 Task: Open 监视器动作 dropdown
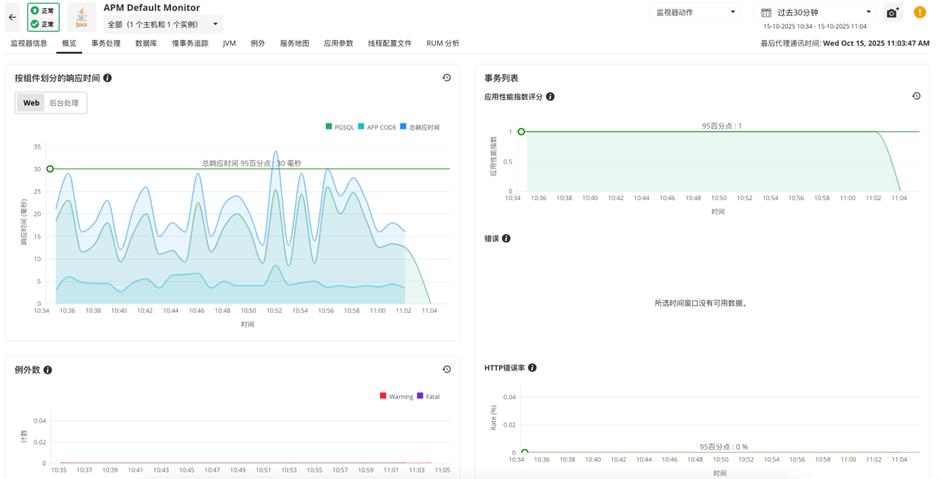click(695, 13)
